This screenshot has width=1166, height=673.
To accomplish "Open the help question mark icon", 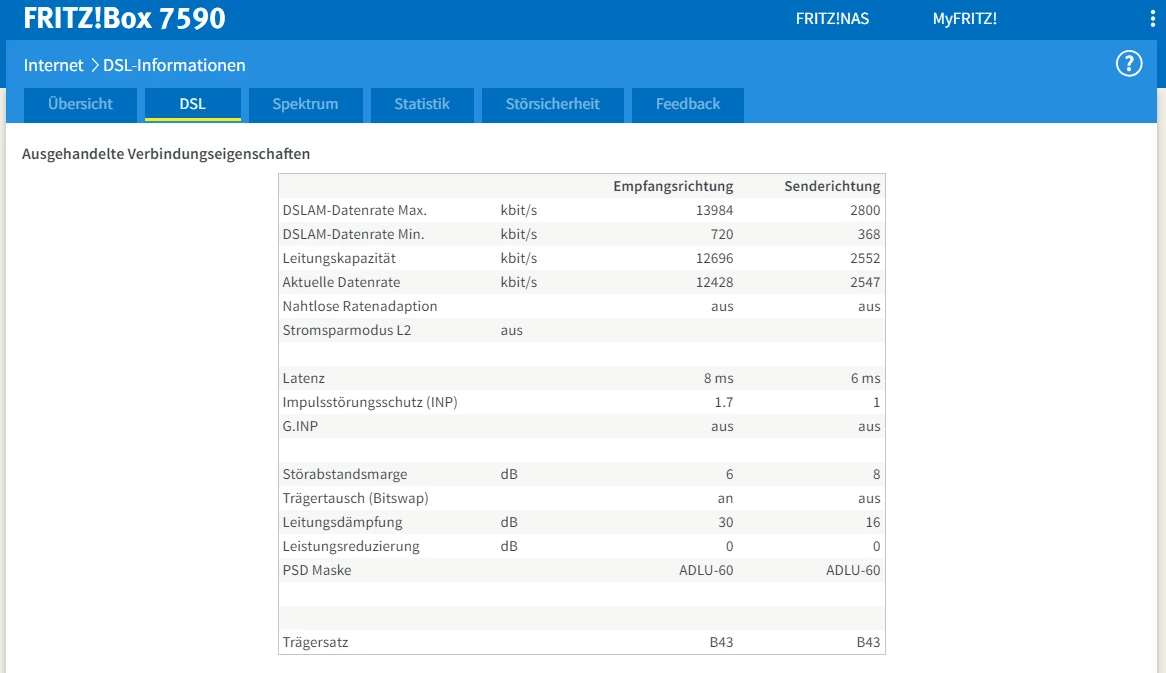I will point(1128,64).
